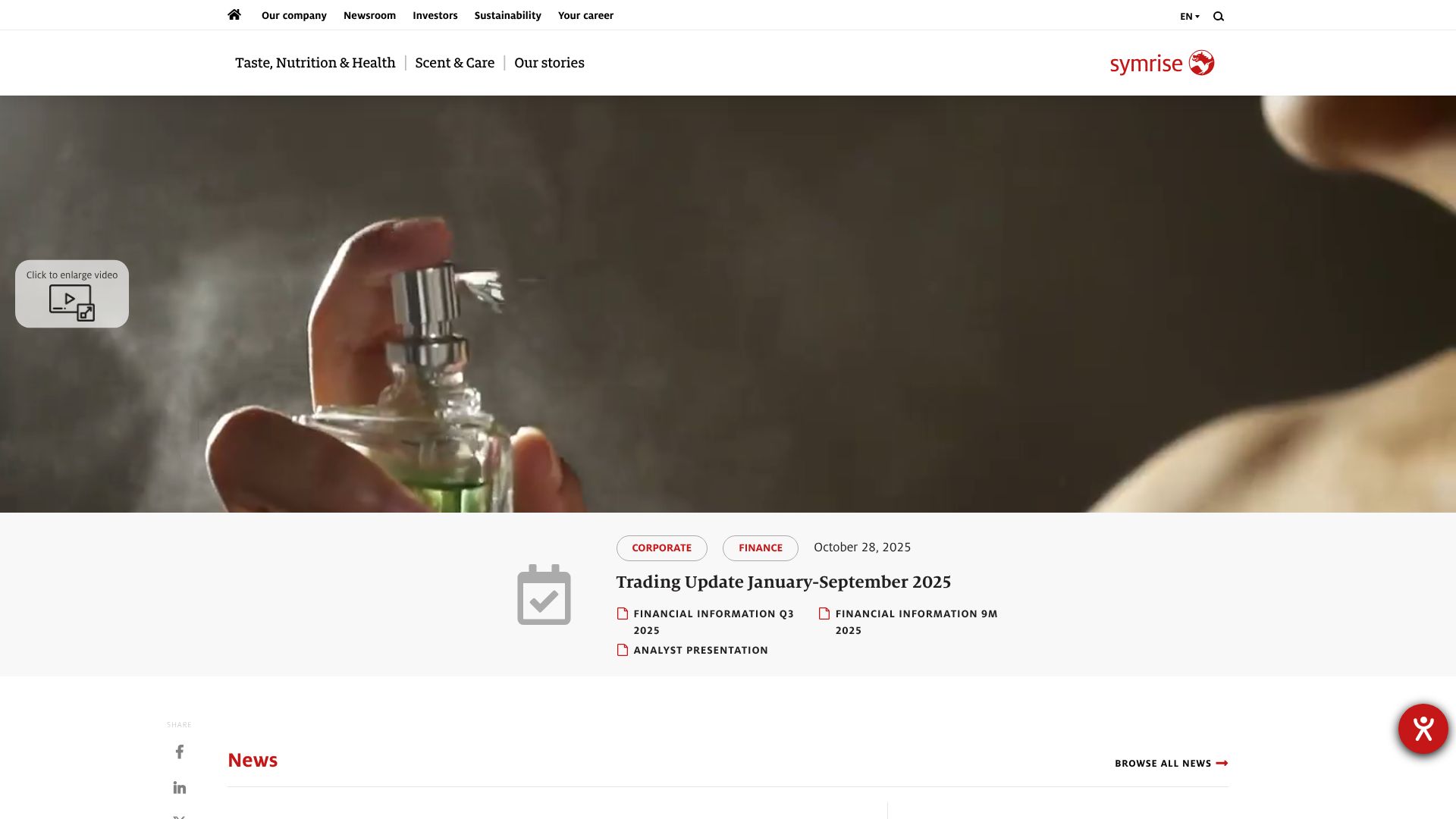Screen dimensions: 1456x819
Task: Share on Facebook icon
Action: click(180, 752)
